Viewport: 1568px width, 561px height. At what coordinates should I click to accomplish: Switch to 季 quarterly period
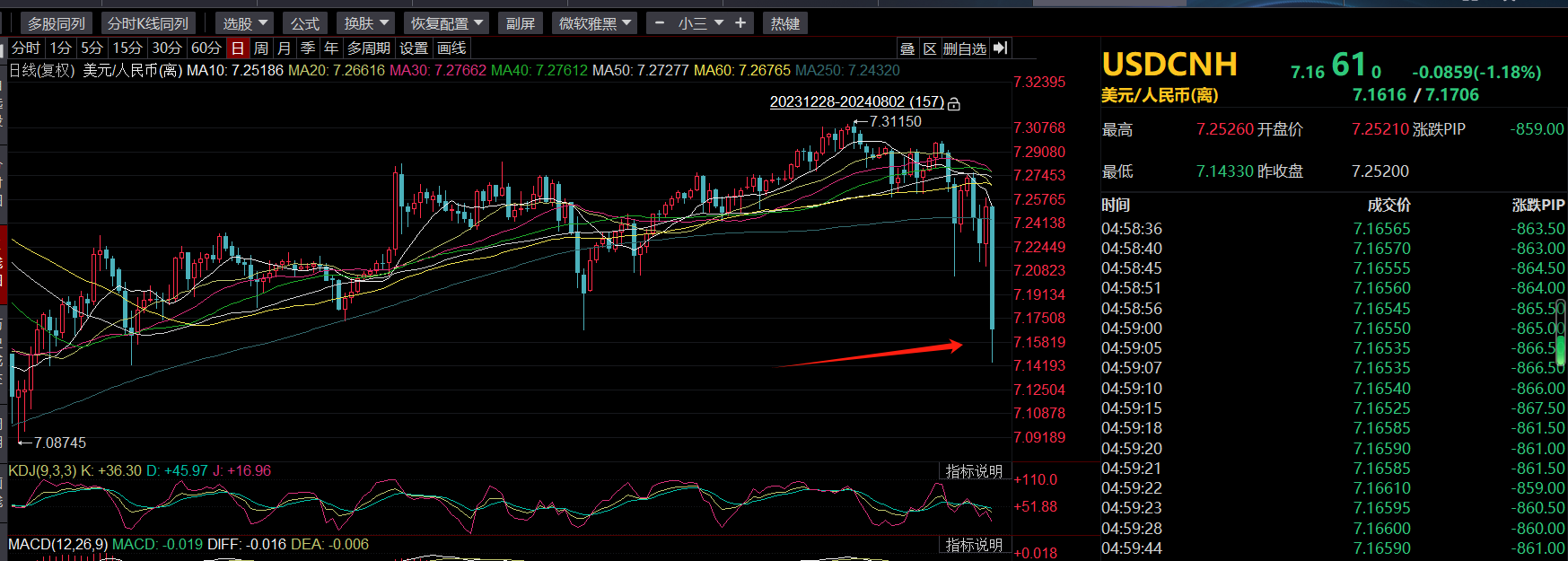(308, 48)
